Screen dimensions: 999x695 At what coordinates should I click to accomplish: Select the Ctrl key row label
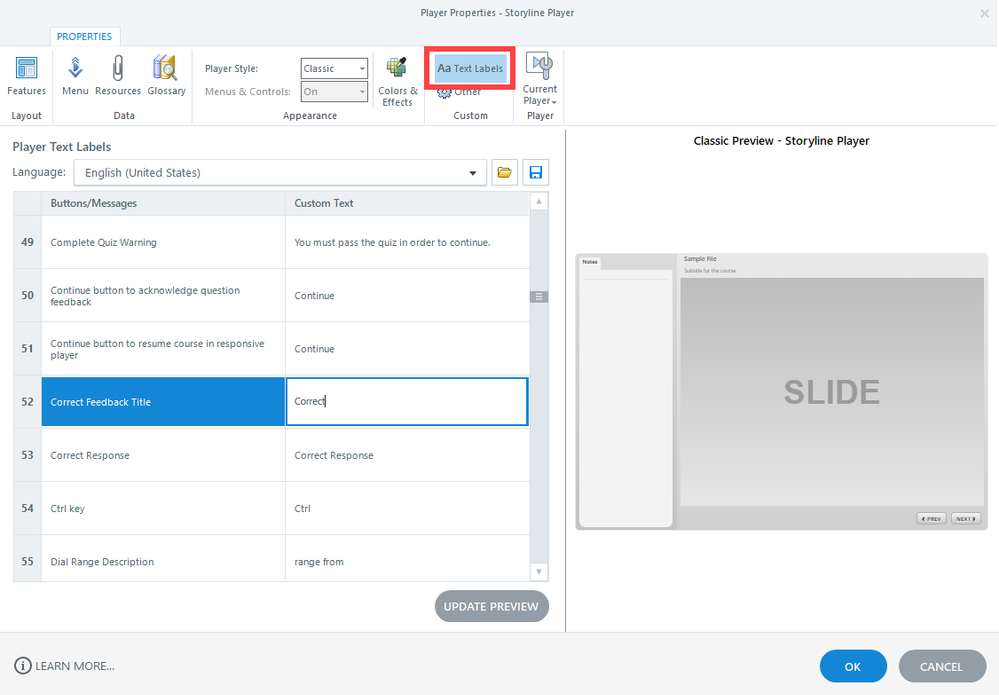163,508
